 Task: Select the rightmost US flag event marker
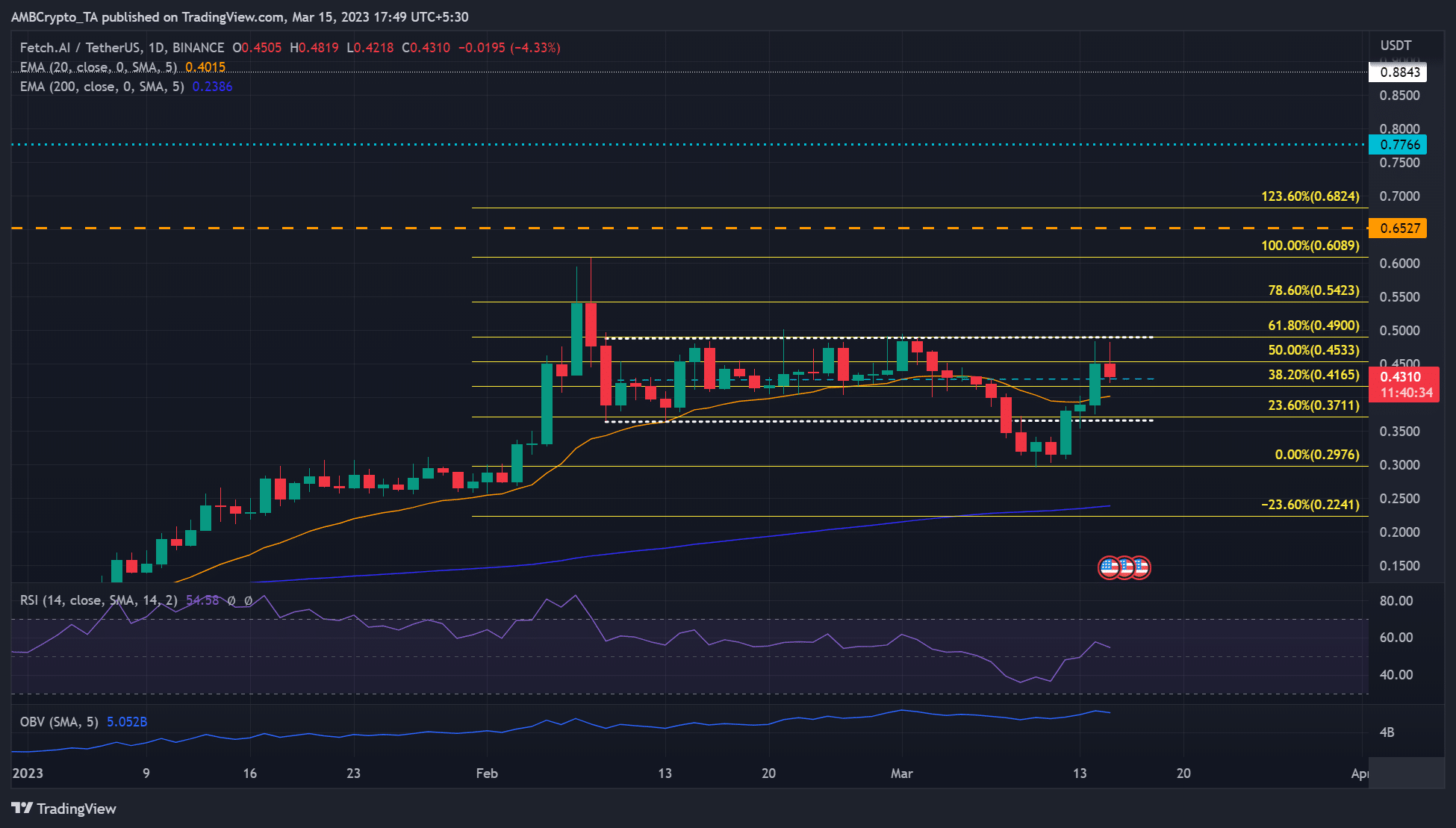(1140, 567)
